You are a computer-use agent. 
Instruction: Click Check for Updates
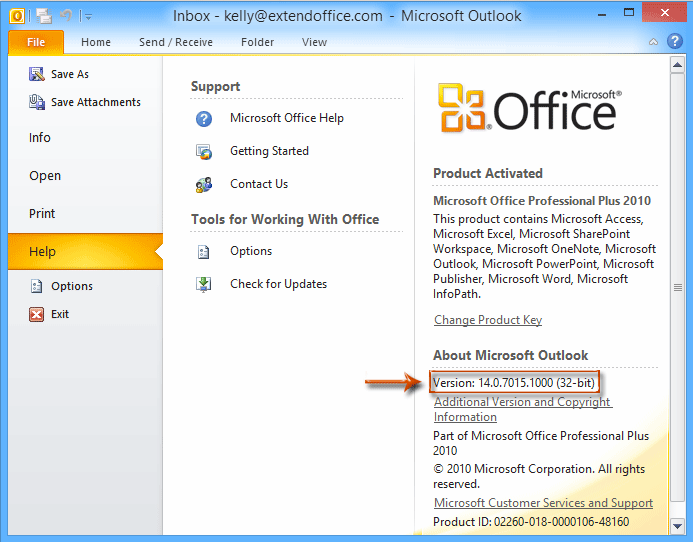click(278, 284)
